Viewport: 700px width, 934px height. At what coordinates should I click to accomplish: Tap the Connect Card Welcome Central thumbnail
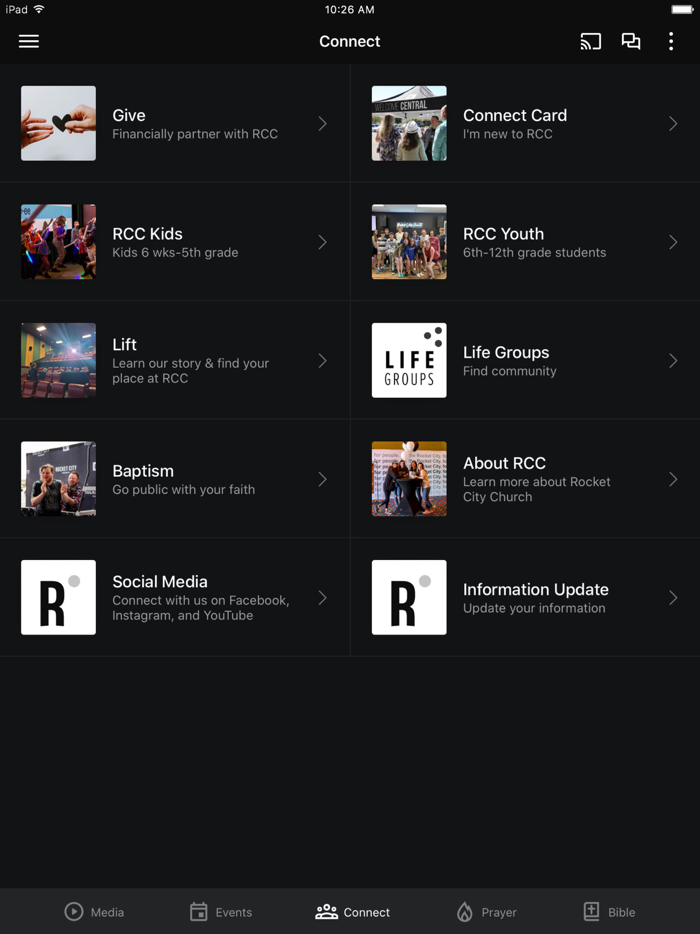pos(409,123)
